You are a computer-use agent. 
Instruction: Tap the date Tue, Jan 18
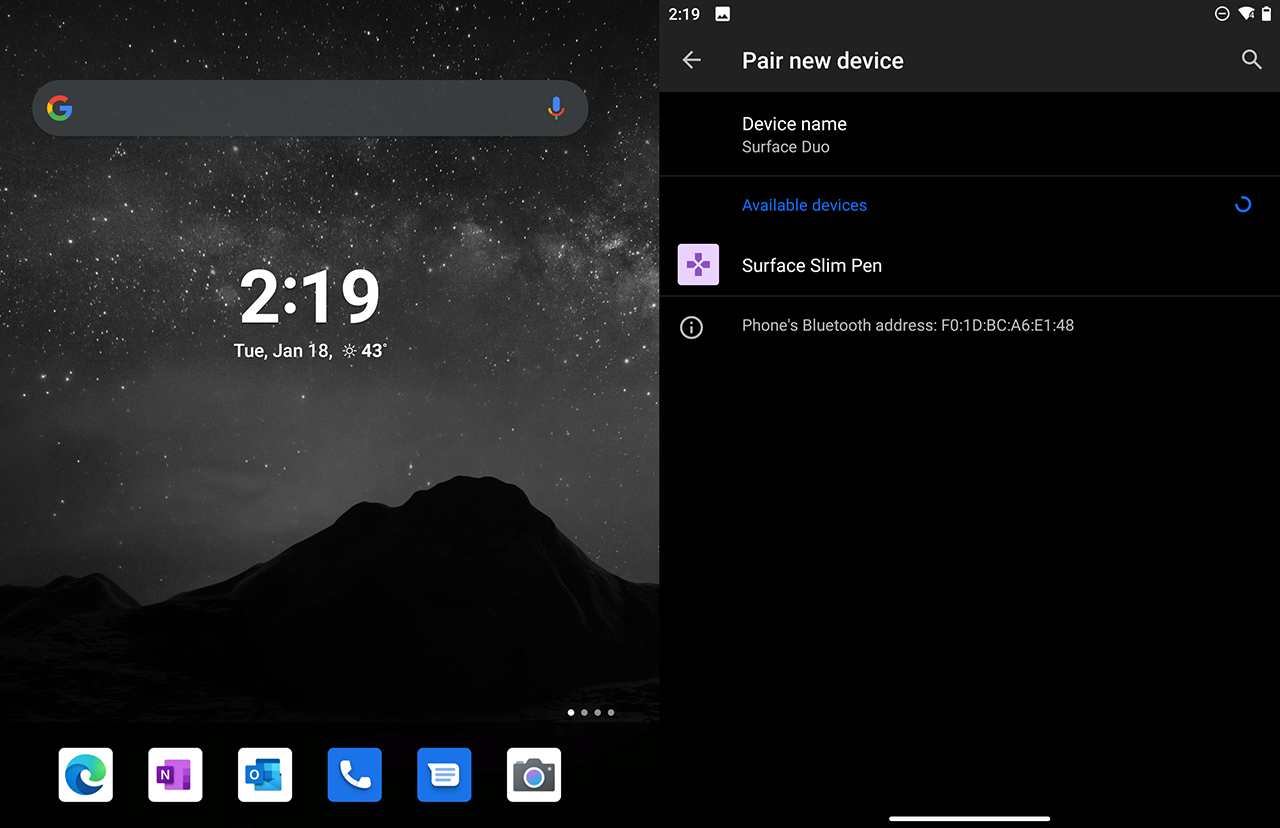point(281,351)
